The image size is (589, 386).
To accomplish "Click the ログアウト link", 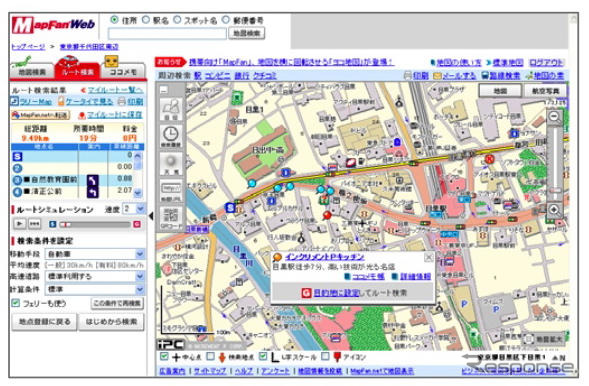I will tap(547, 62).
